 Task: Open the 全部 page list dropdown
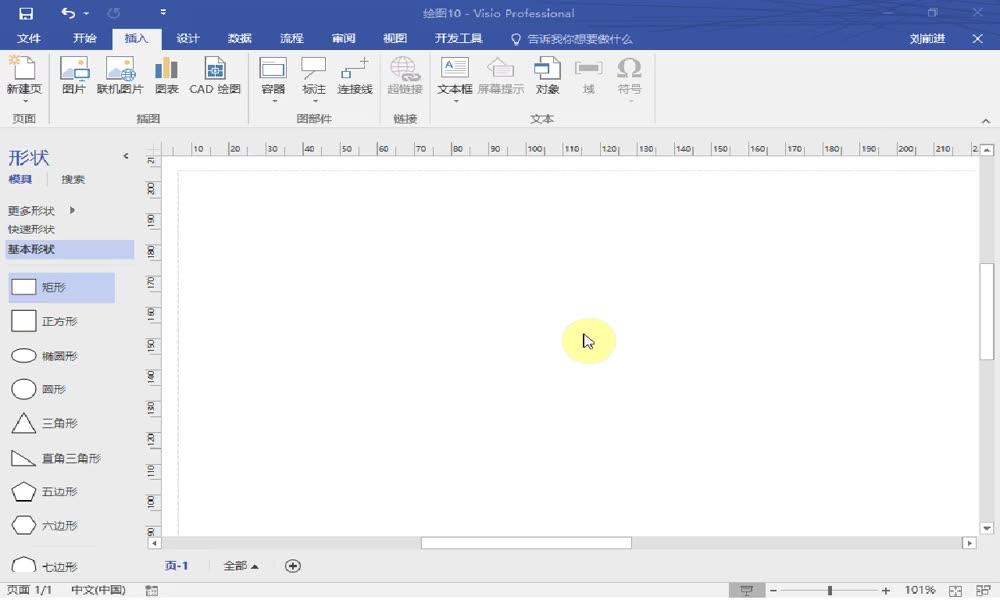tap(240, 566)
